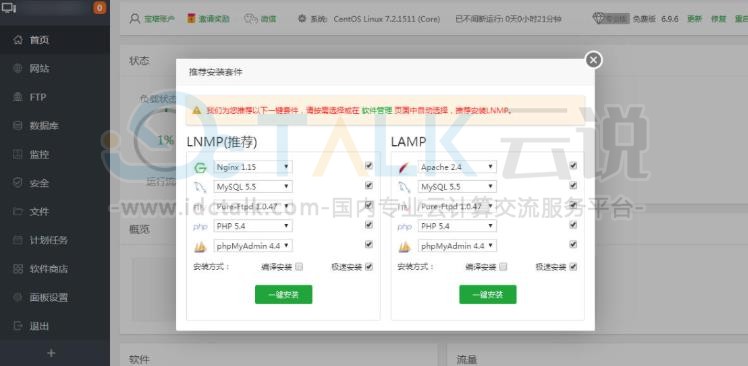This screenshot has width=748, height=366.
Task: Click the shield icon beside 安全
Action: pos(18,183)
